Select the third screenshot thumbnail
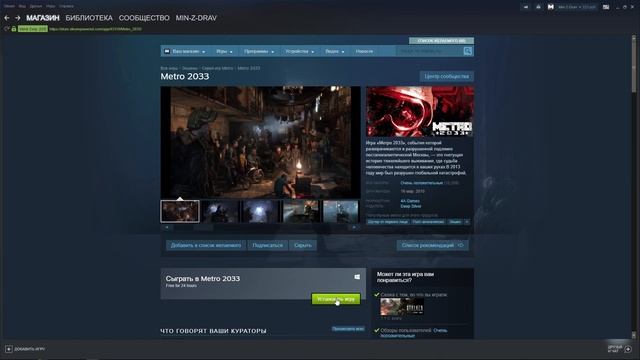 click(260, 211)
